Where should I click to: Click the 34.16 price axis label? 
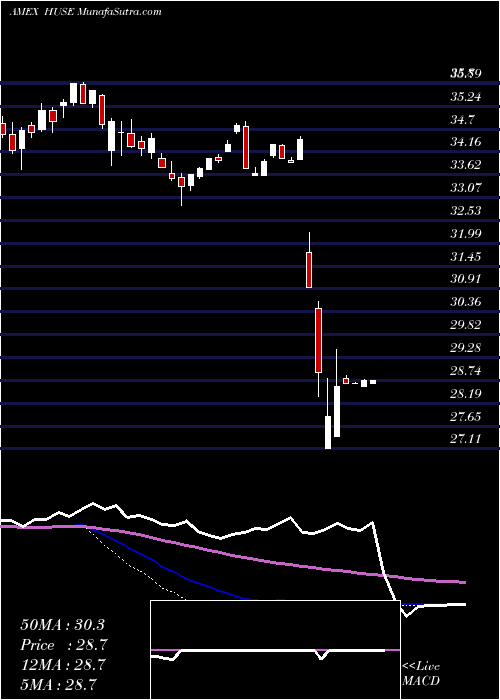click(x=466, y=142)
